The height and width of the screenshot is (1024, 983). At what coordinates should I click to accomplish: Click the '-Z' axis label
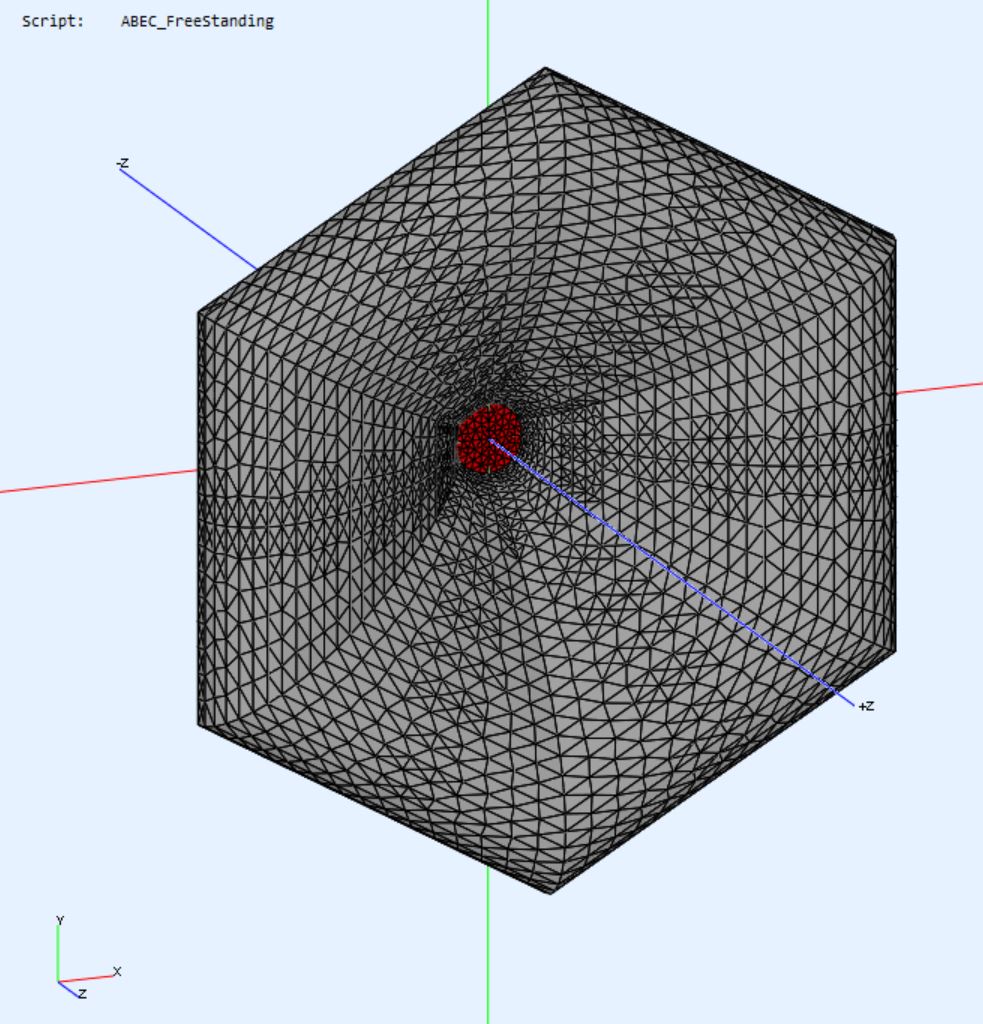pos(122,163)
